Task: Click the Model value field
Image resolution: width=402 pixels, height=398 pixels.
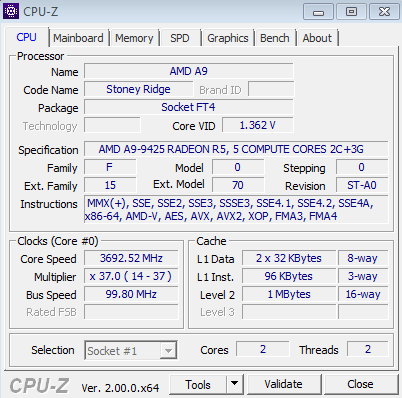Action: [238, 167]
